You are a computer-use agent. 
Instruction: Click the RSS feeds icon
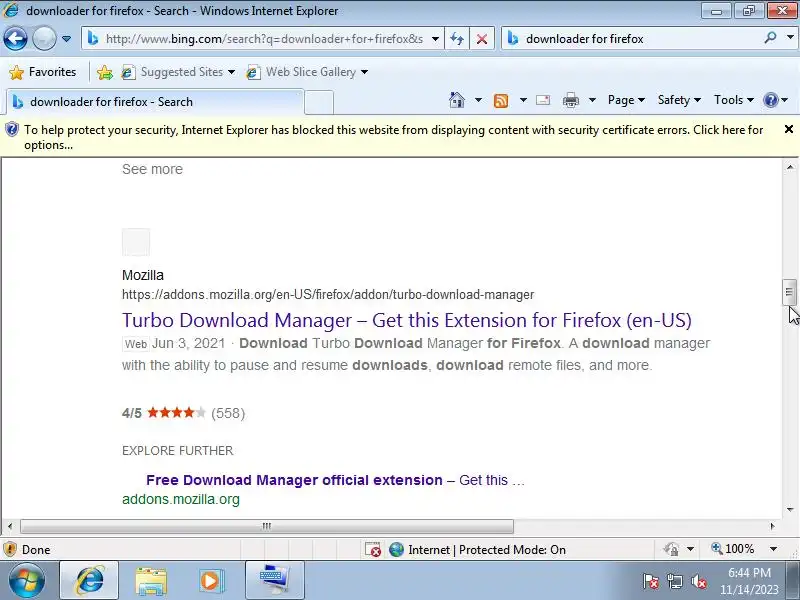pyautogui.click(x=501, y=101)
